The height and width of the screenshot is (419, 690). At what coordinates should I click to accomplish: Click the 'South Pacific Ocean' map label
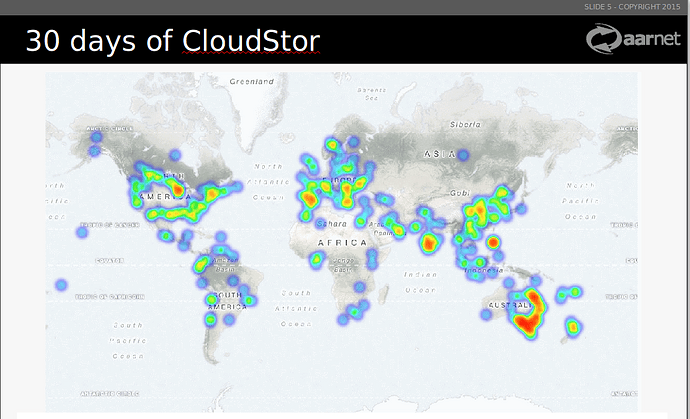click(128, 341)
